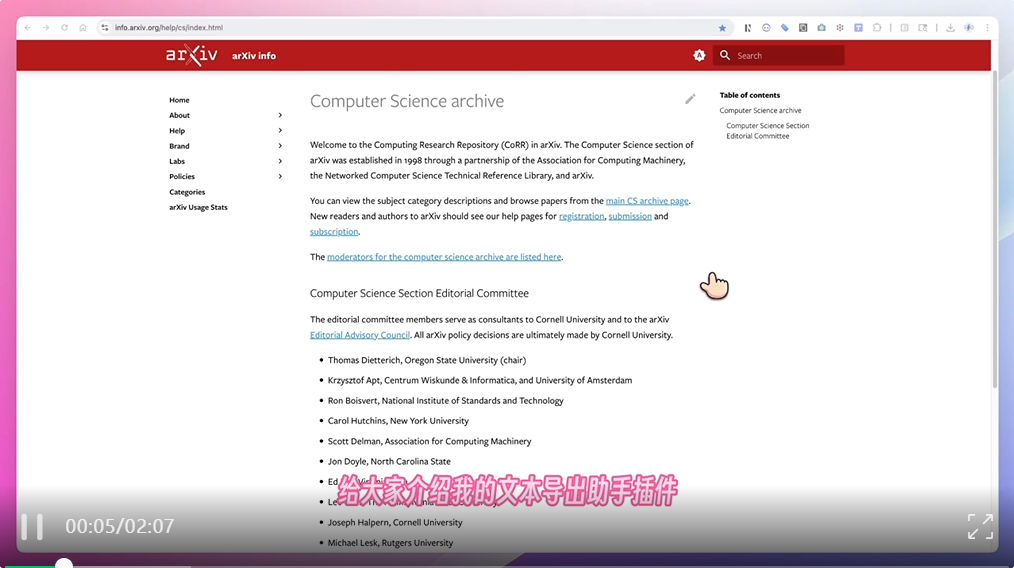The width and height of the screenshot is (1014, 568).
Task: Expand the Labs sidebar section chevron
Action: click(x=280, y=161)
